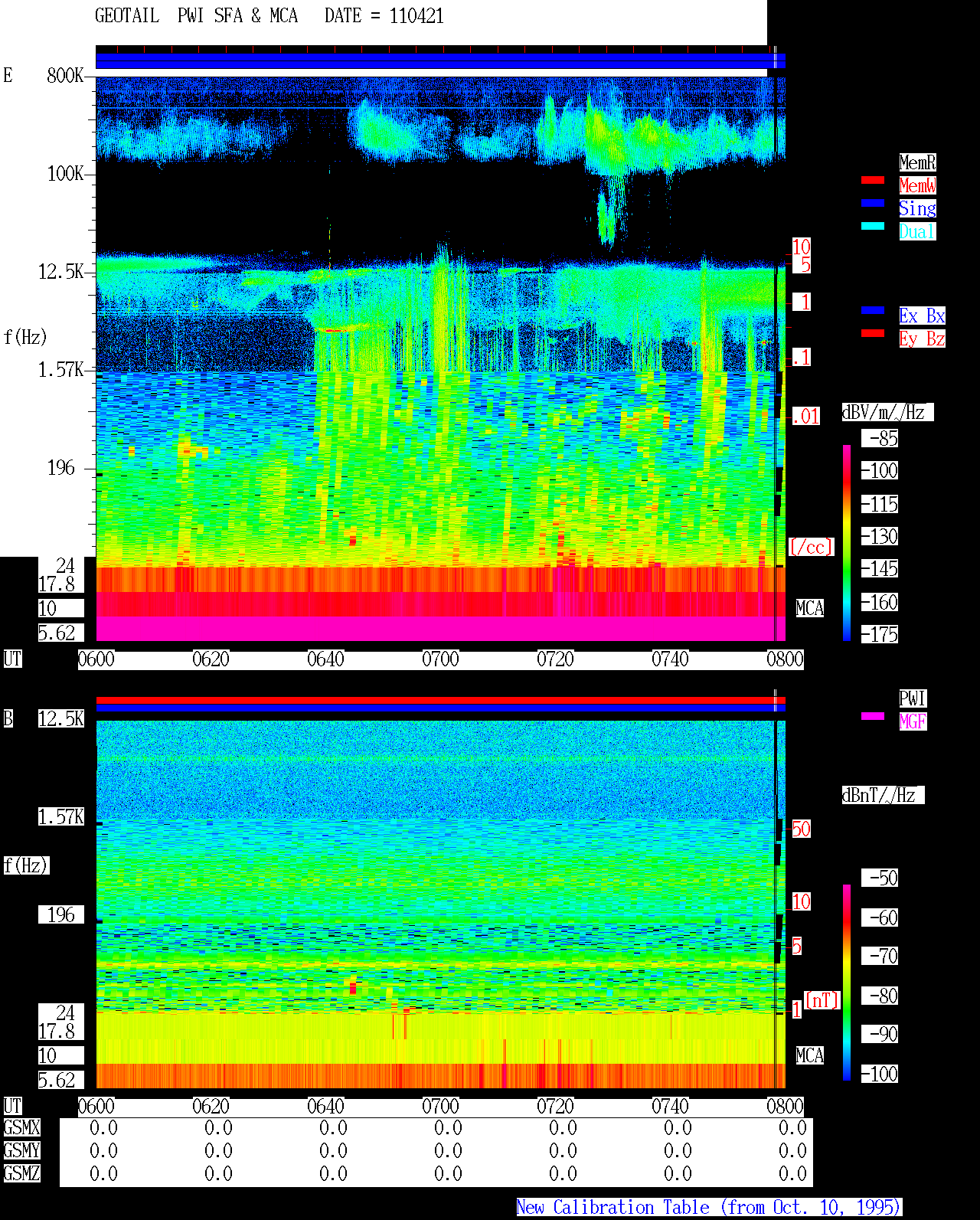This screenshot has height=1220, width=980.
Task: Select the Sing legend label
Action: coord(917,208)
